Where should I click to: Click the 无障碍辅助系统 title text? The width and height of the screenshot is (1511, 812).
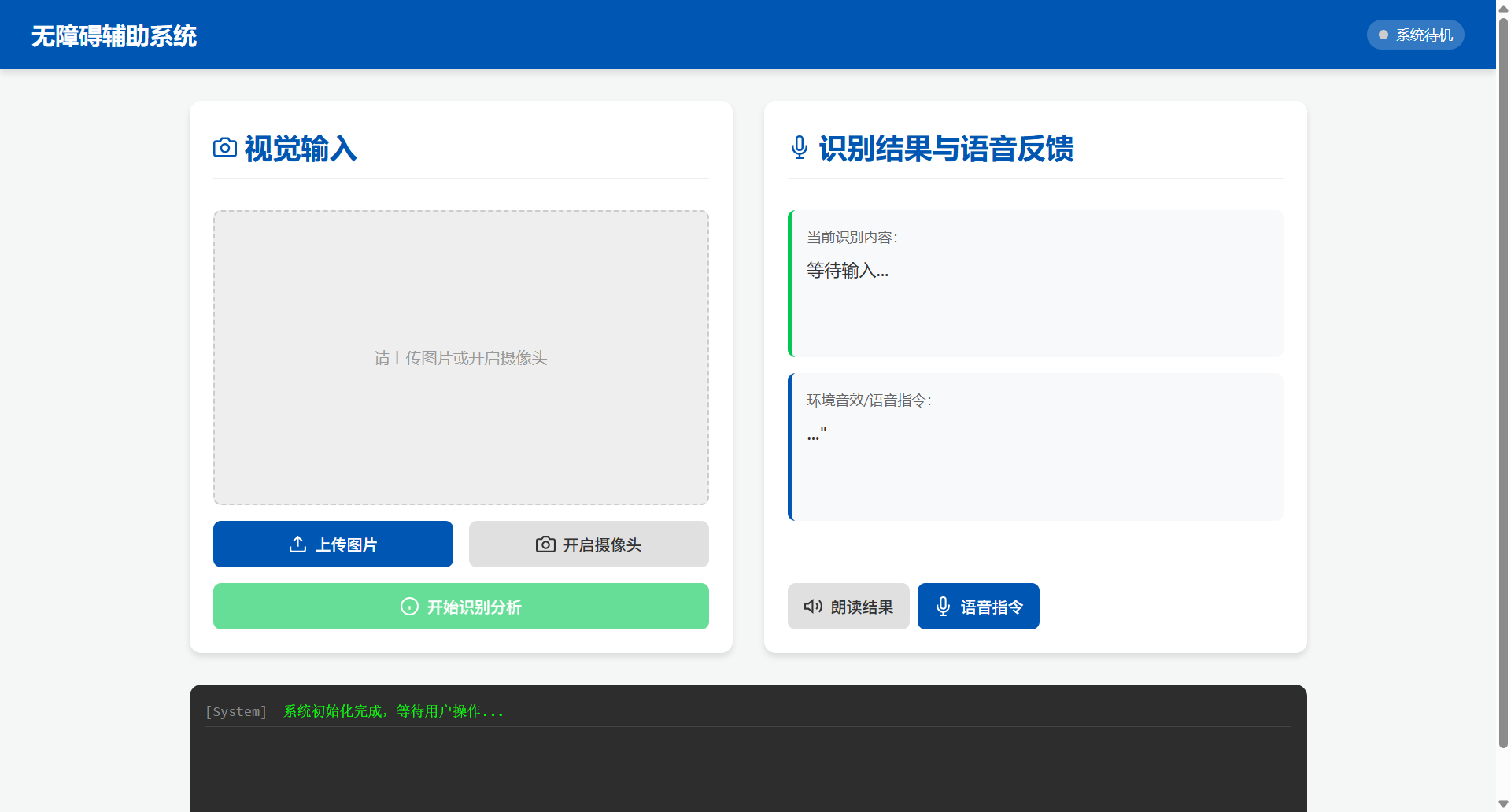pos(113,35)
